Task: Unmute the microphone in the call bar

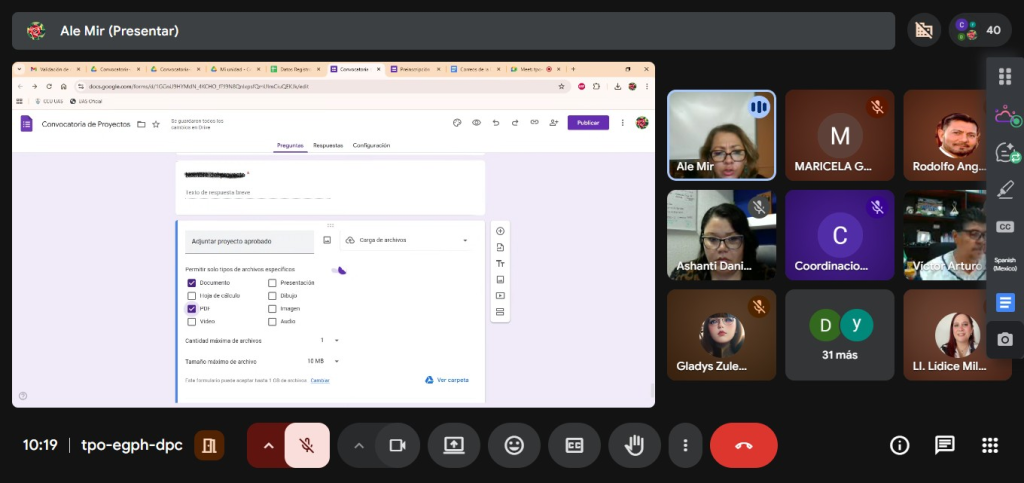Action: pyautogui.click(x=307, y=446)
